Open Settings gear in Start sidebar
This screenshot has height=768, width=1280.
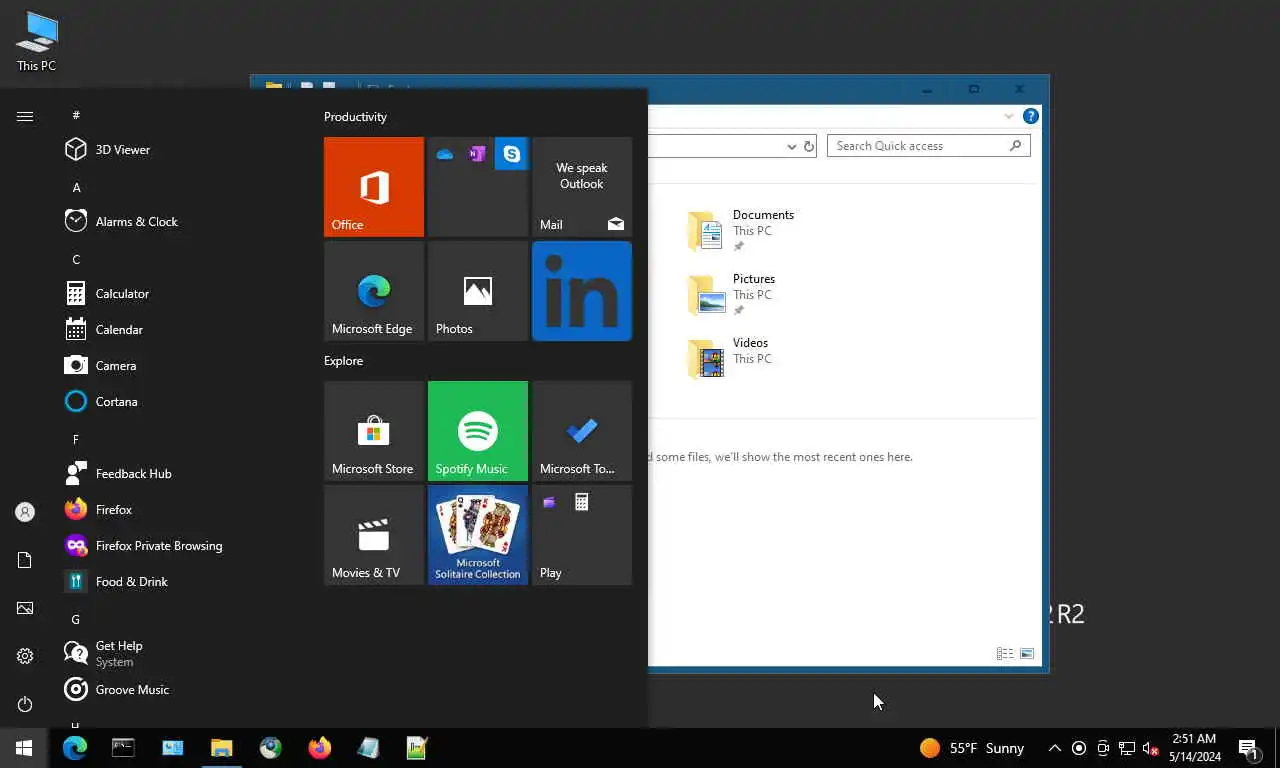point(25,656)
